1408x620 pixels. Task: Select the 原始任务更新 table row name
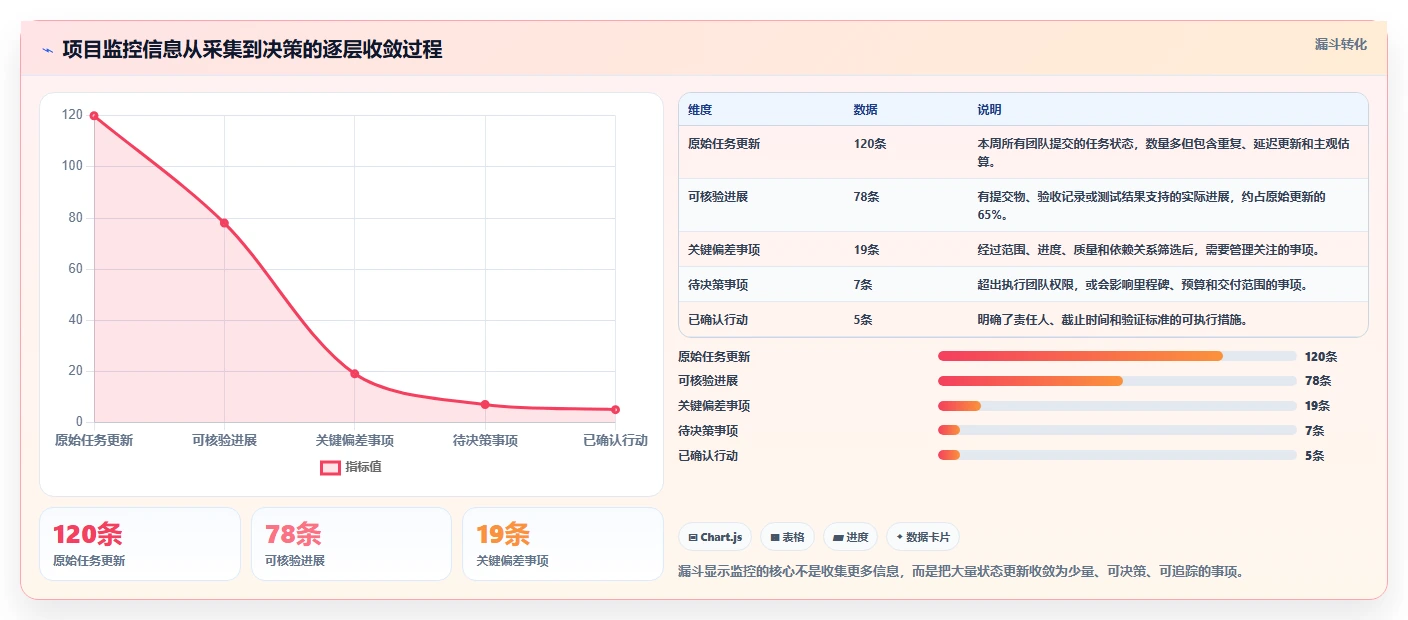point(724,144)
